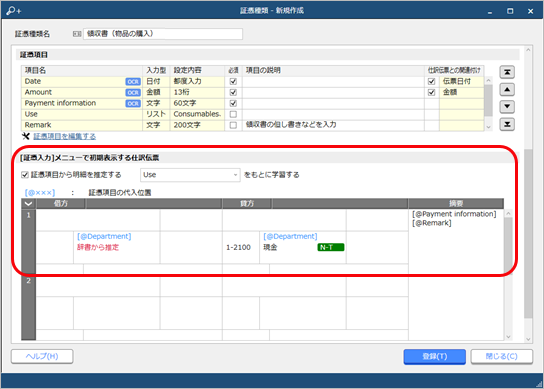Move item to bottom with bottom-arrow button

click(x=507, y=124)
